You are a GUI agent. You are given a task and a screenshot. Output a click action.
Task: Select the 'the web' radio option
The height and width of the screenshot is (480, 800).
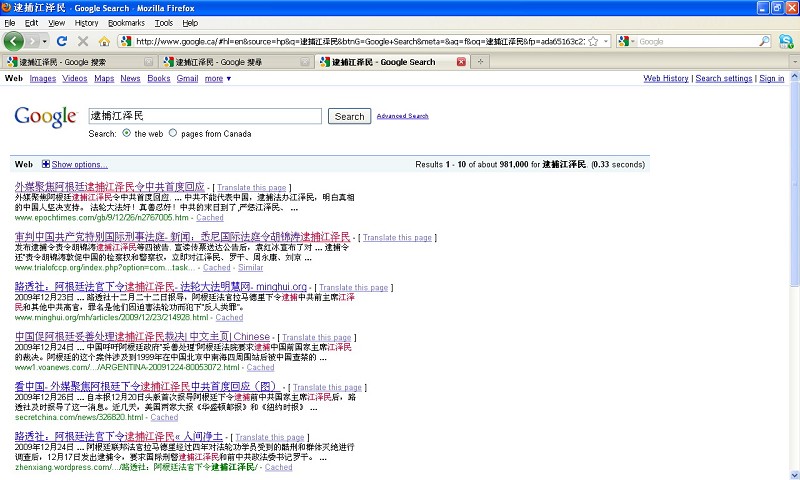click(126, 133)
